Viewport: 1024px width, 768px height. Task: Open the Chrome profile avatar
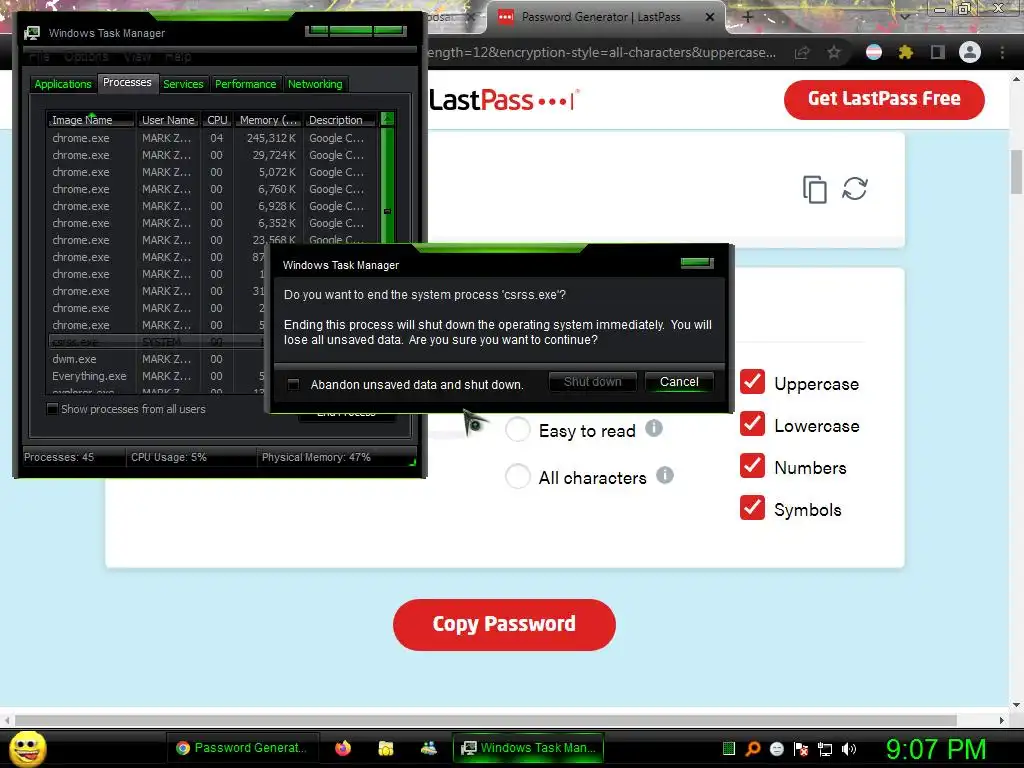pos(970,52)
